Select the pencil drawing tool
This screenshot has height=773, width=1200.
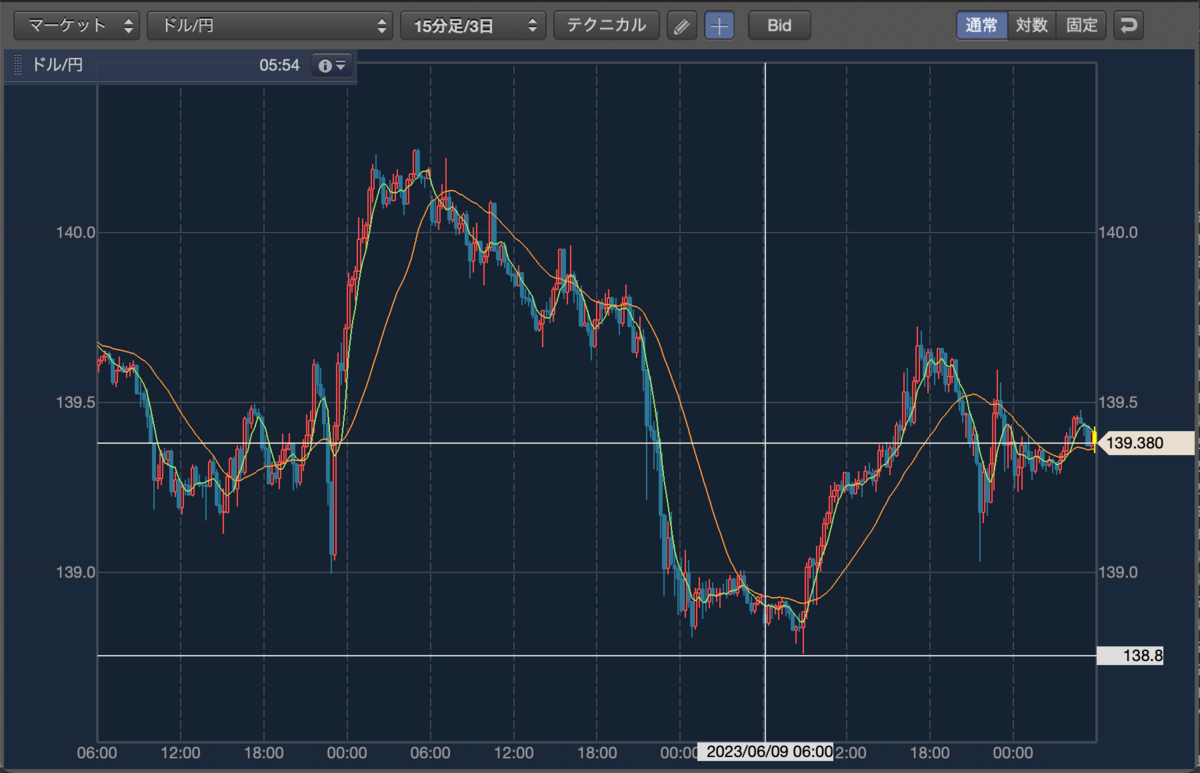tap(681, 26)
